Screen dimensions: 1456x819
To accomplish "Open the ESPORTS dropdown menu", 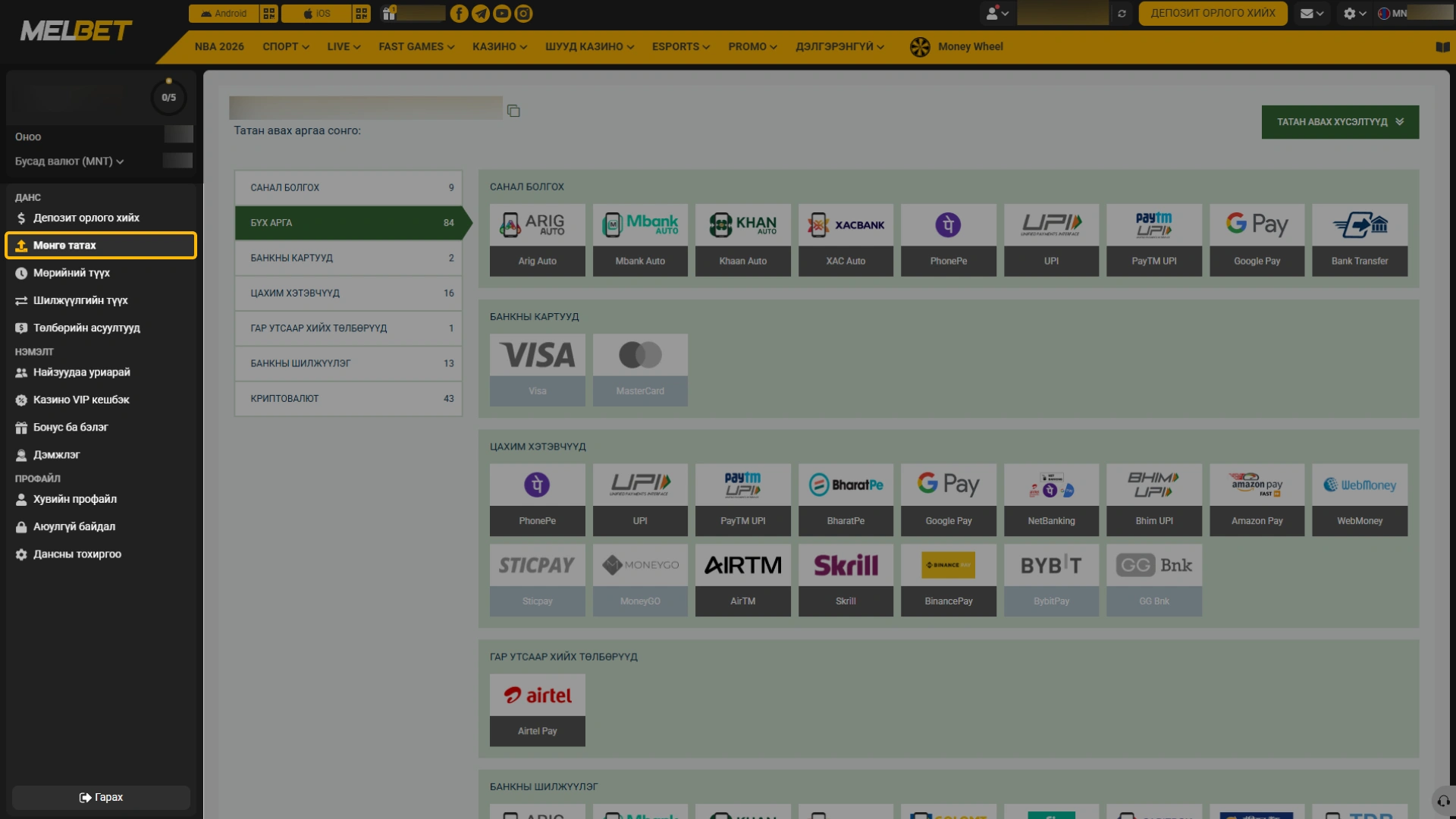I will click(681, 47).
